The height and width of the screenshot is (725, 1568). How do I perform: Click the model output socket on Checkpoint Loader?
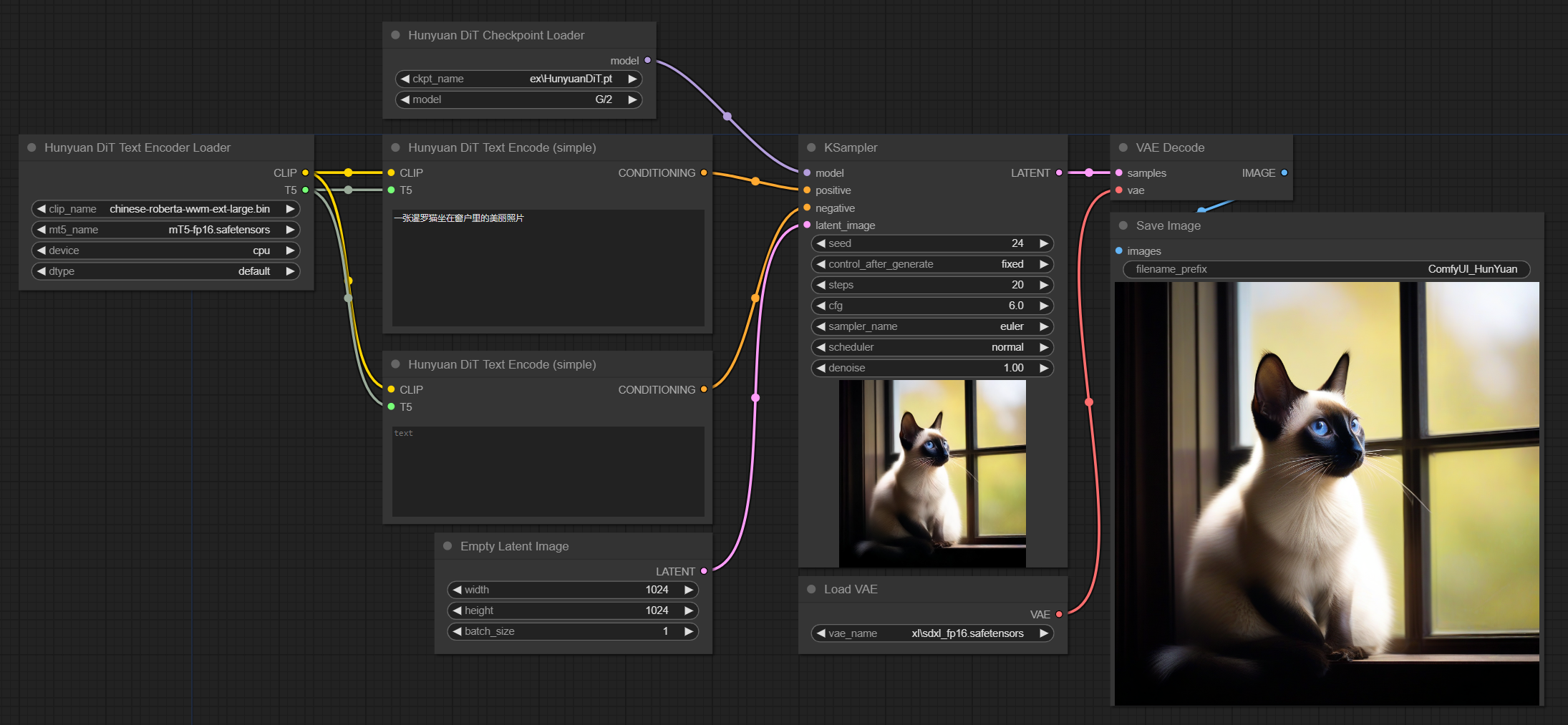pos(647,61)
